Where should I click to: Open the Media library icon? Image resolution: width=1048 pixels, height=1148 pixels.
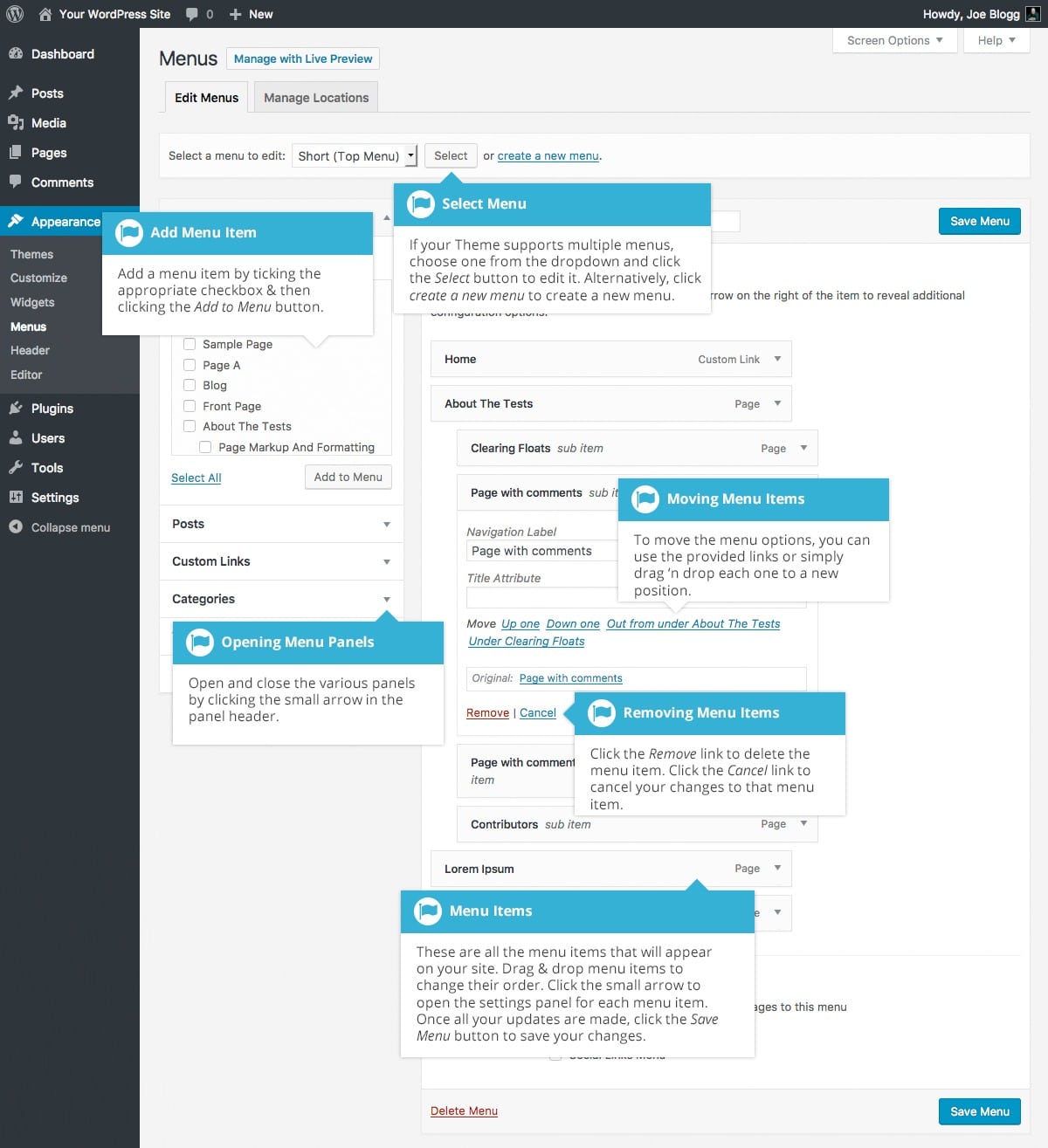17,122
